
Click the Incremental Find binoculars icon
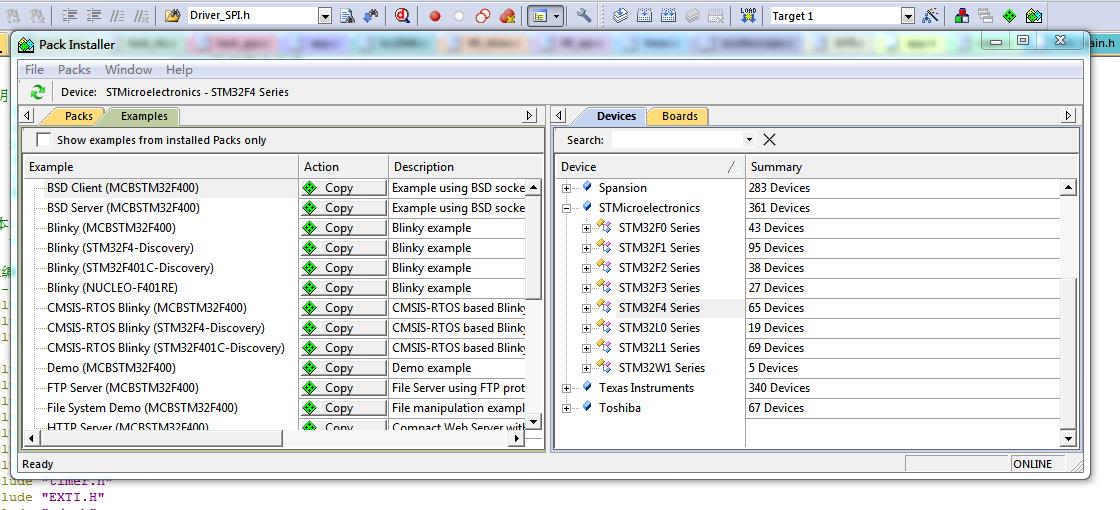370,16
